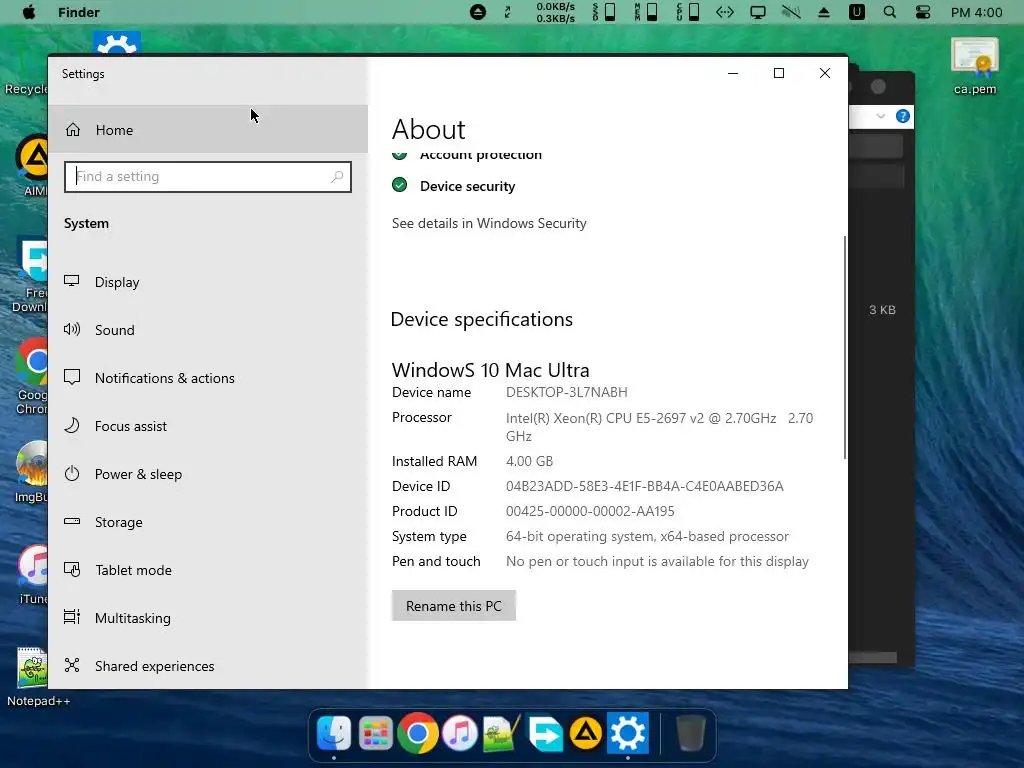Open the Finder menu in menu bar
This screenshot has height=768, width=1024.
coord(78,12)
